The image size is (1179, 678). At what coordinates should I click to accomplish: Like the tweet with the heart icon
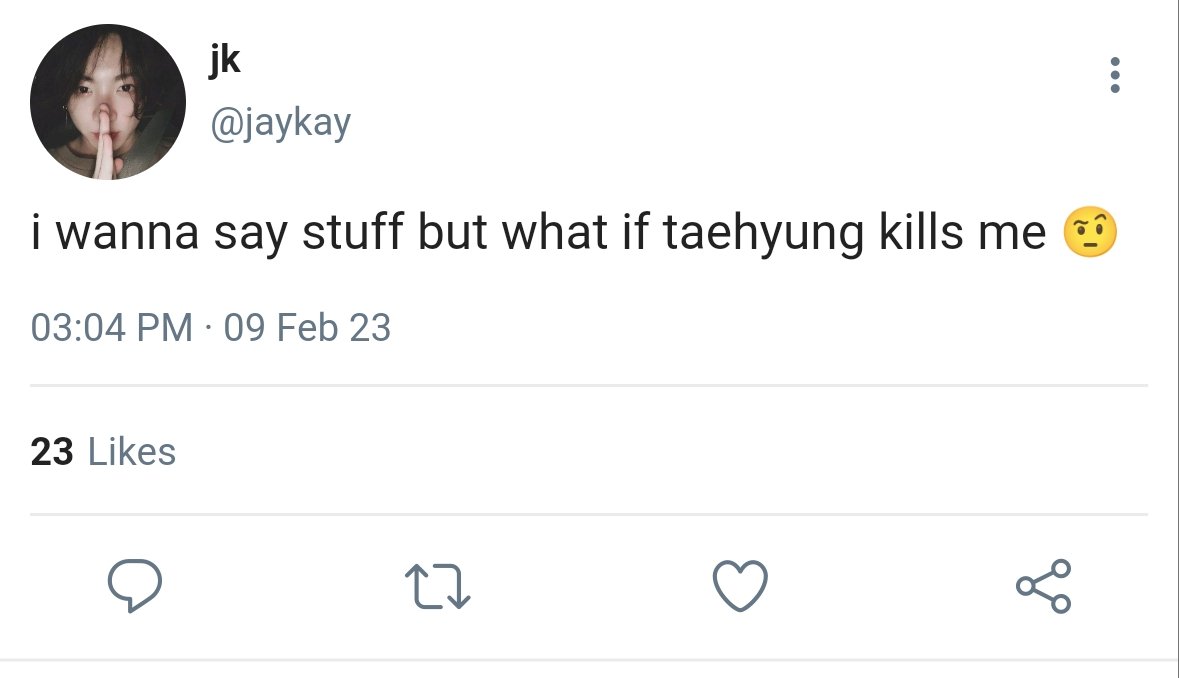click(x=740, y=586)
